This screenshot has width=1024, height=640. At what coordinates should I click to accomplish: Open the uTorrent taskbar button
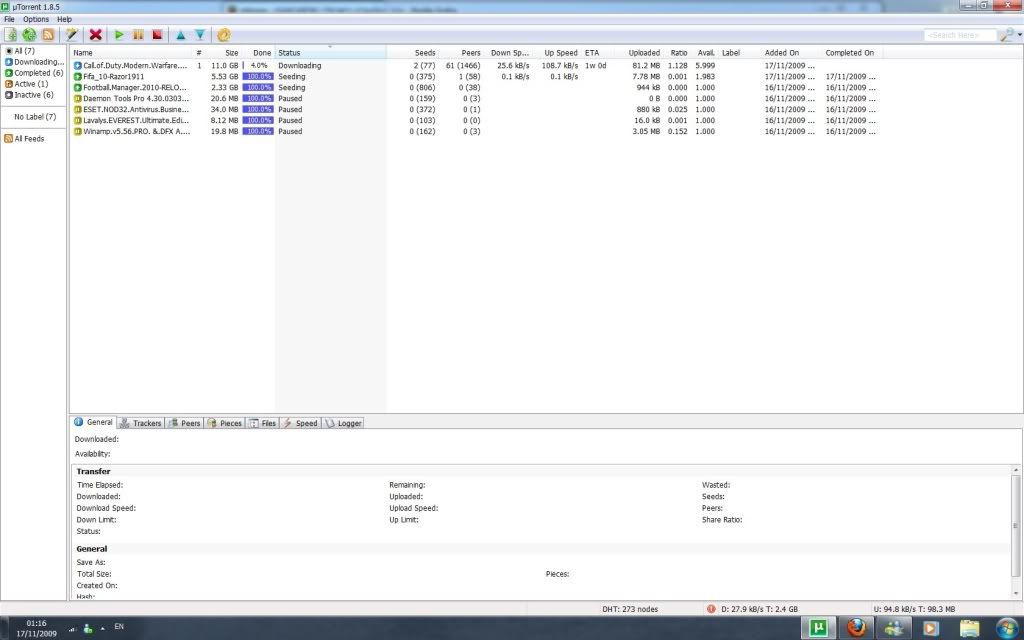coord(818,628)
